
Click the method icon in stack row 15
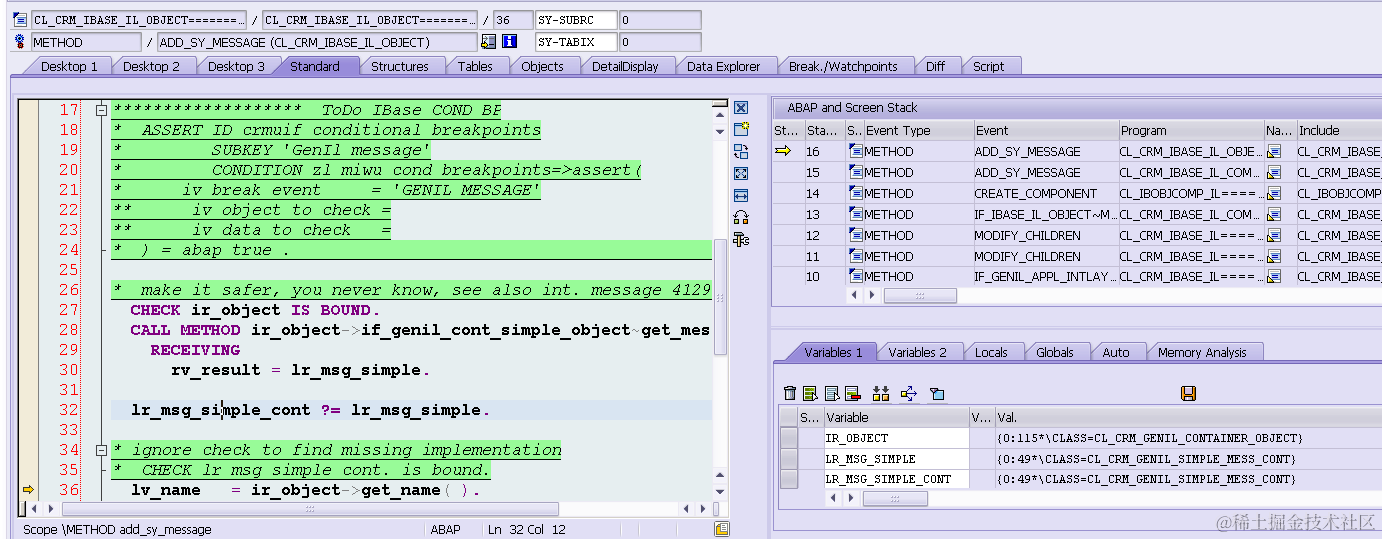coord(855,173)
